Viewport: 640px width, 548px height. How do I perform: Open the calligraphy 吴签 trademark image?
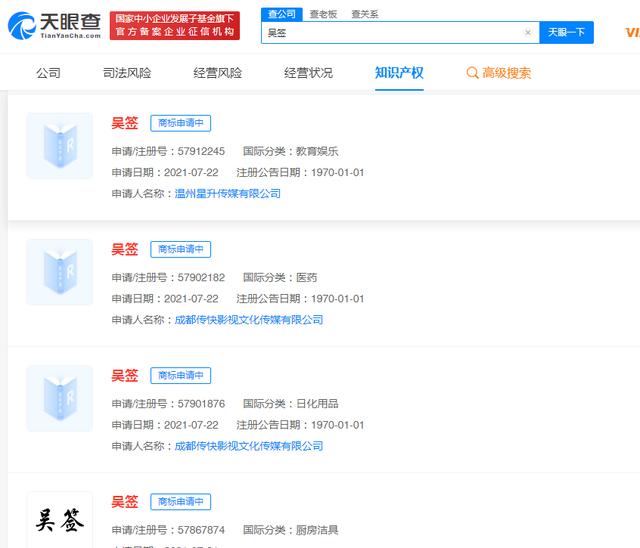point(60,520)
